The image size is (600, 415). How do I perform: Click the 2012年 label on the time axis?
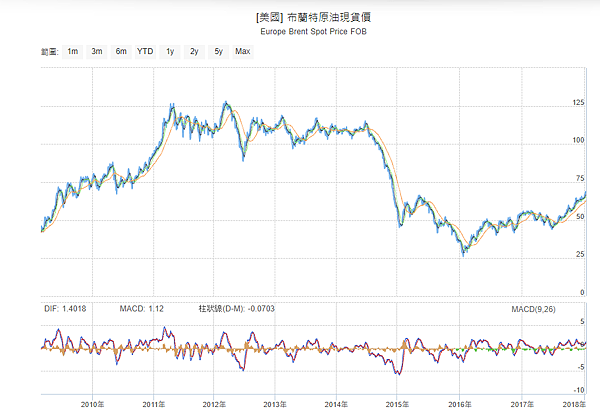213,403
